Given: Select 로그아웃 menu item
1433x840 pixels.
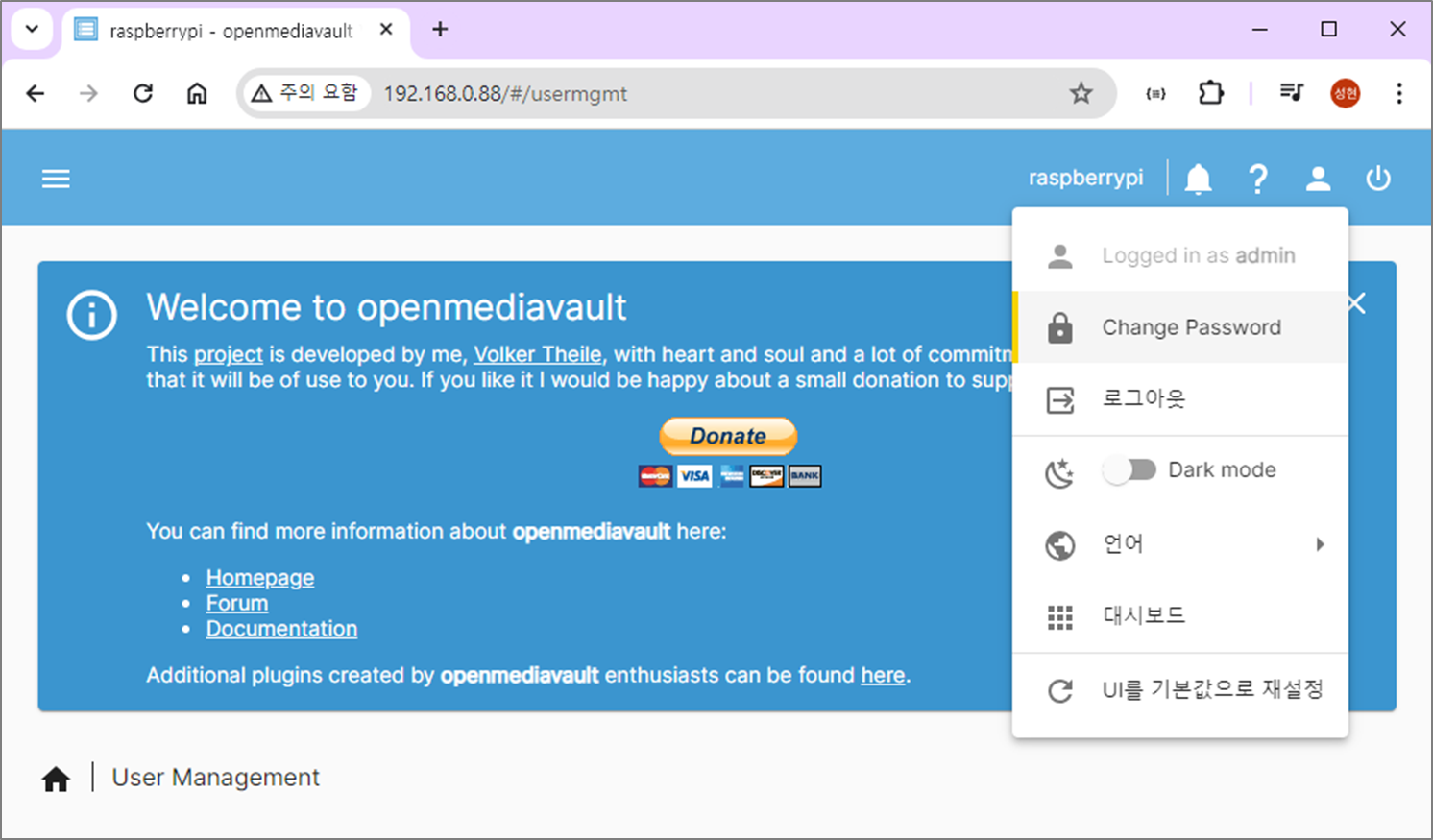Looking at the screenshot, I should point(1181,399).
